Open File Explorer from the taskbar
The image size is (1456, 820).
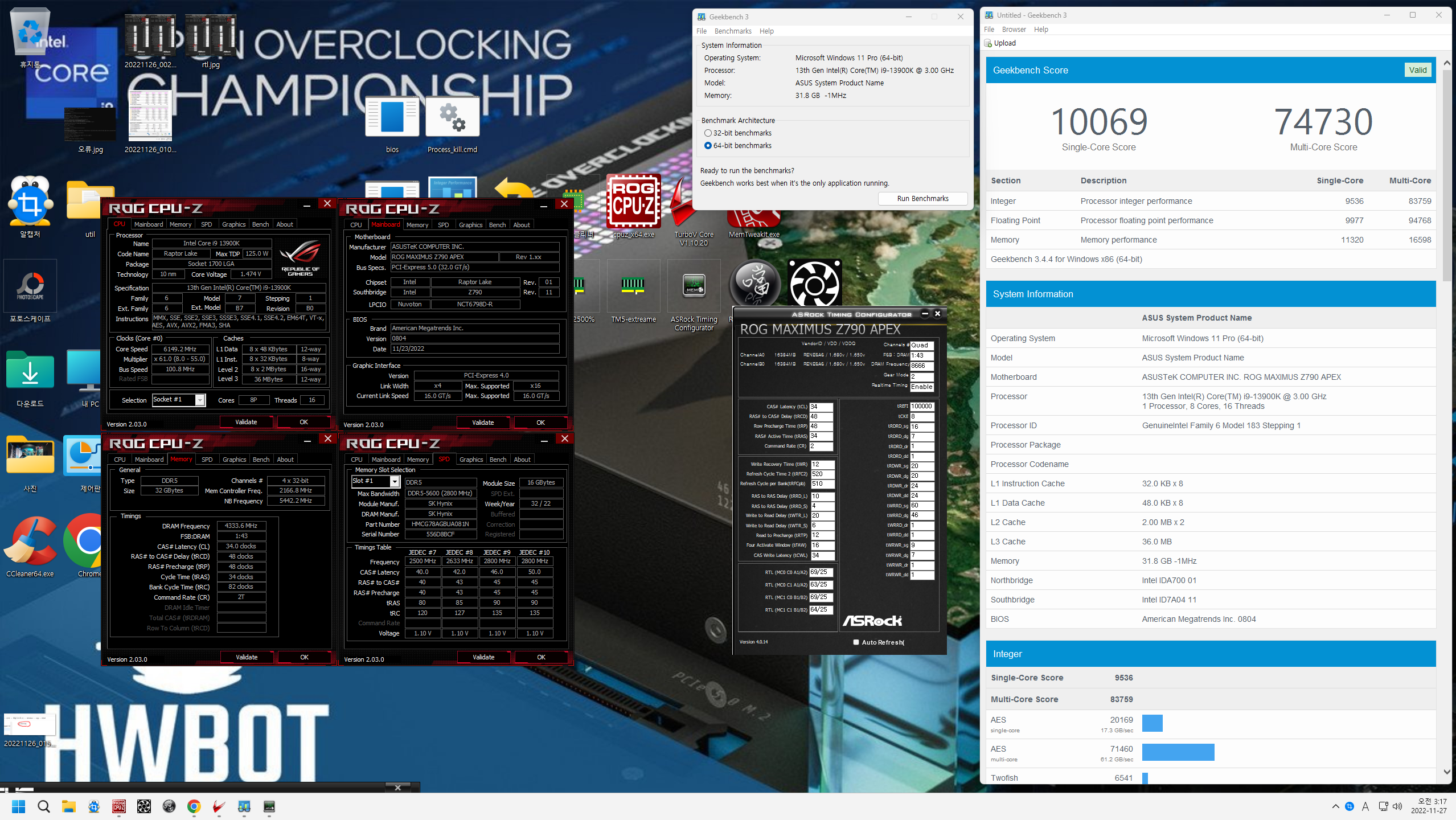(69, 806)
